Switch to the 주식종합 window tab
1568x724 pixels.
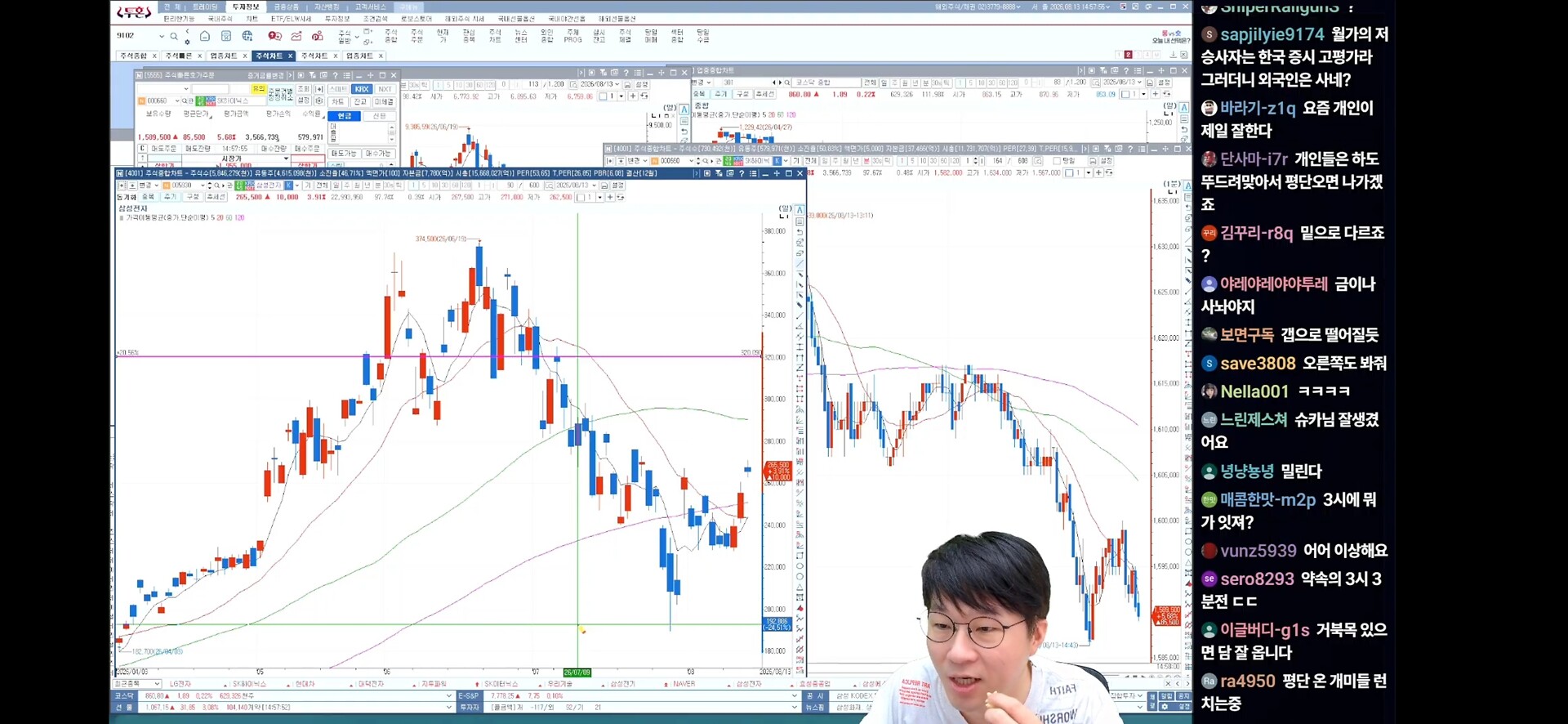pyautogui.click(x=134, y=56)
